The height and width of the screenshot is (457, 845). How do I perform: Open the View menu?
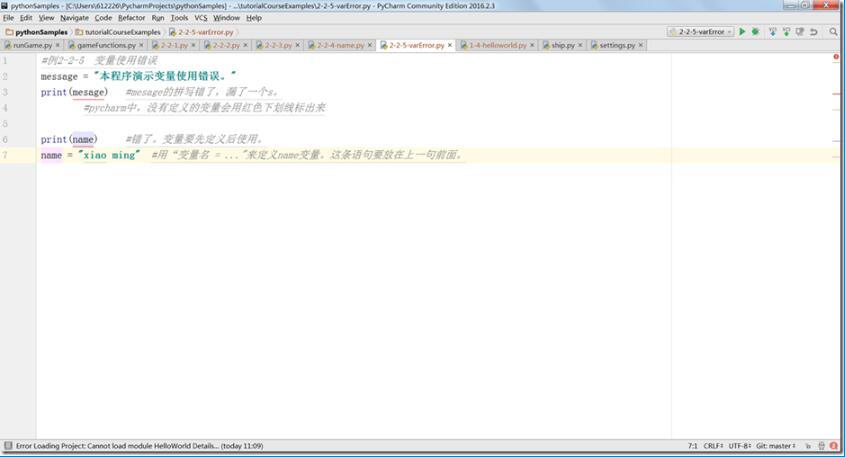46,18
